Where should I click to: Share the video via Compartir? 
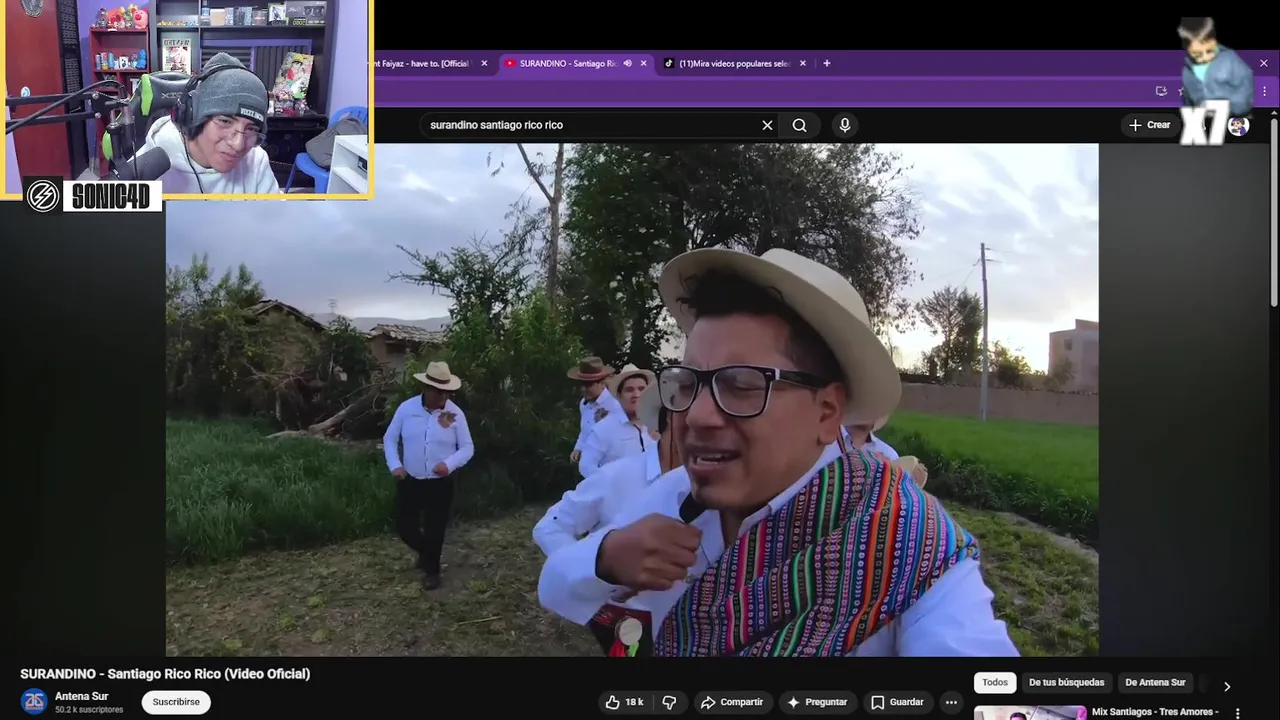(x=732, y=702)
